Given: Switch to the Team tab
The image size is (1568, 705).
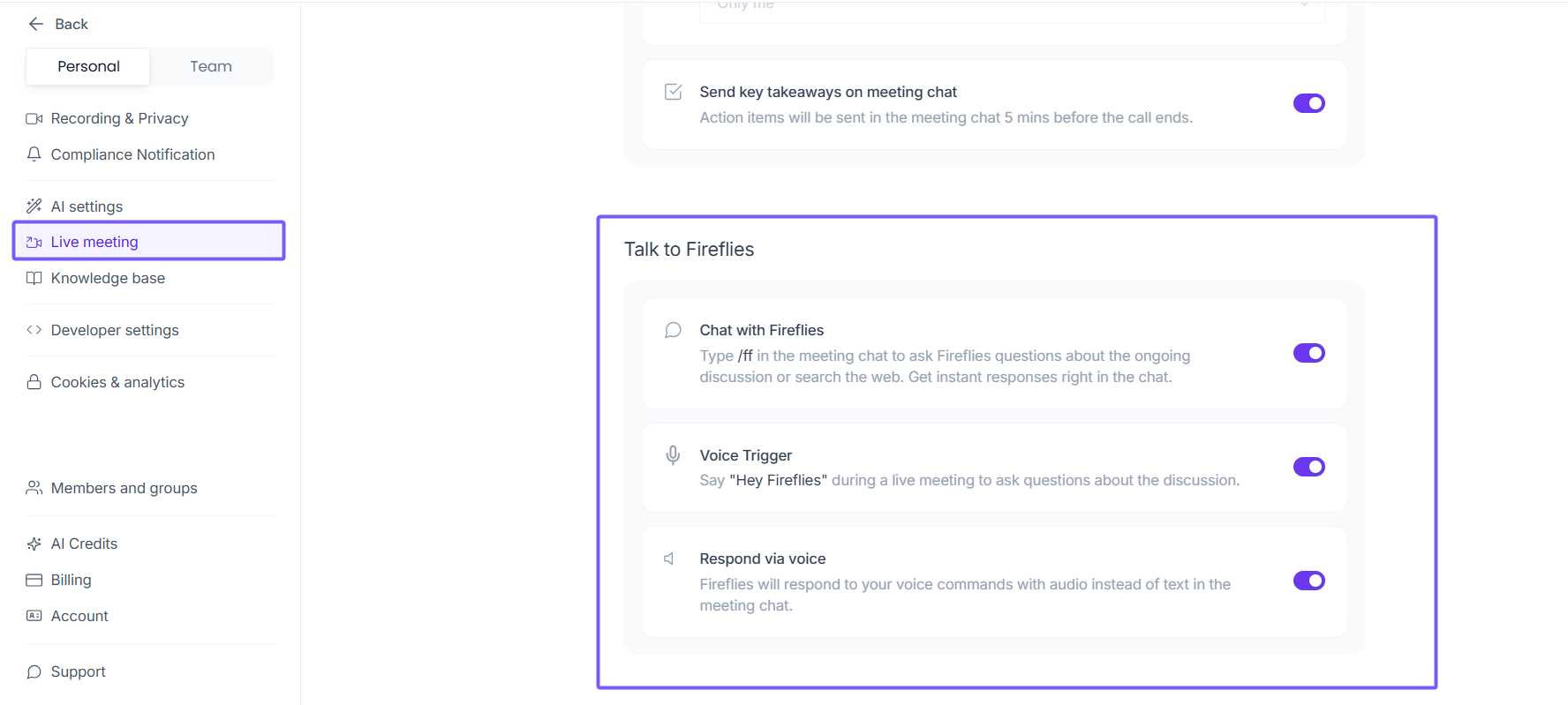Looking at the screenshot, I should (x=211, y=66).
